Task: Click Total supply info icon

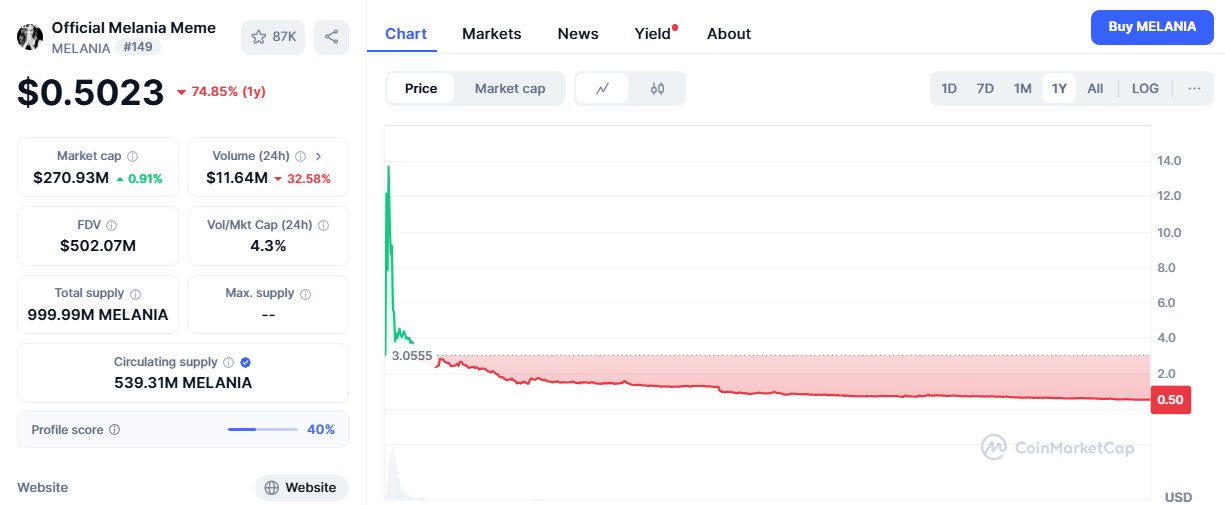Action: click(135, 294)
